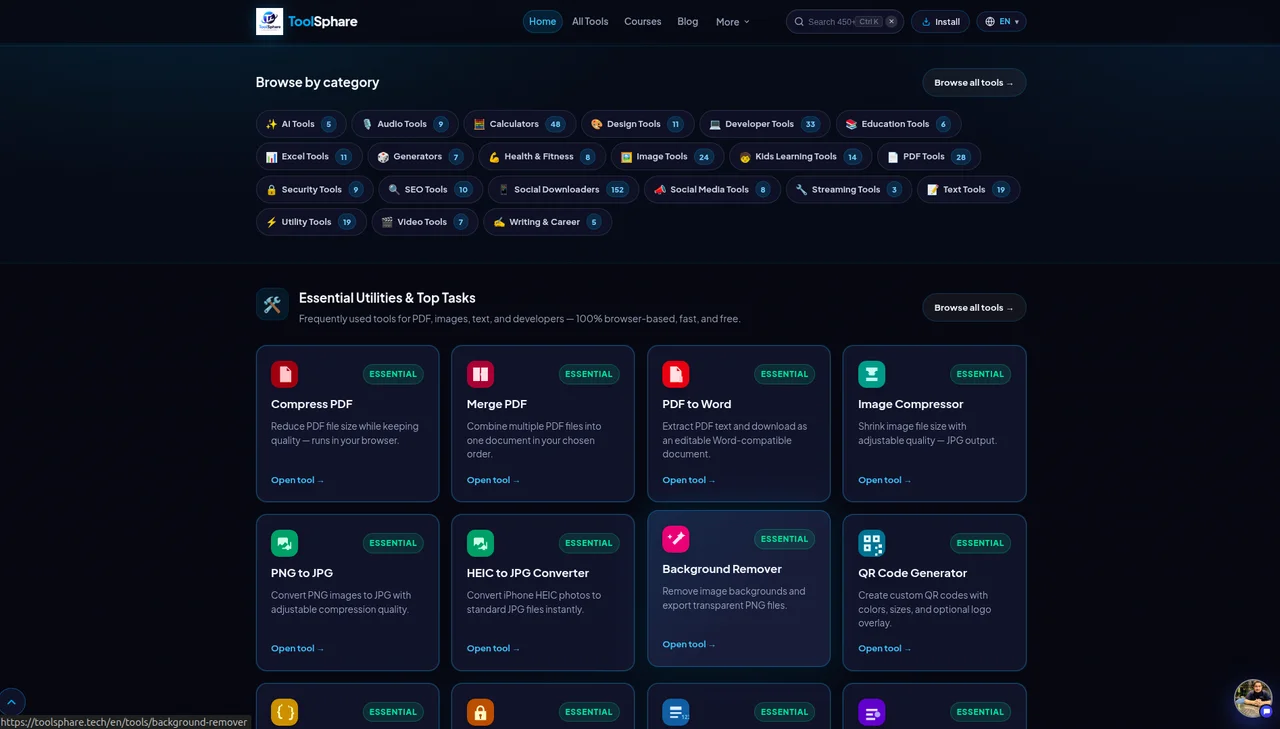Click the yellow curly-braces tool icon
This screenshot has height=729, width=1280.
click(x=284, y=712)
